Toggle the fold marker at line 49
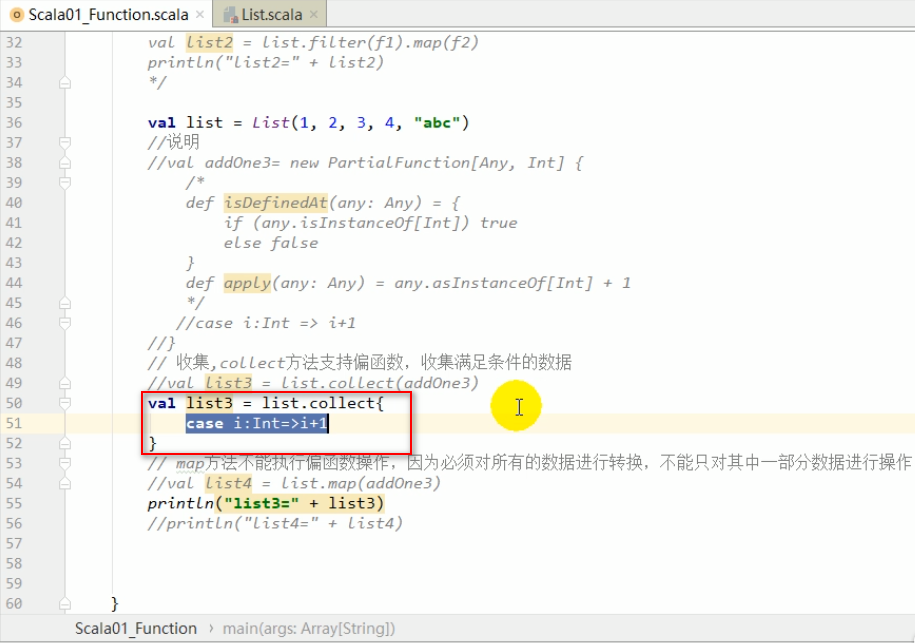915x643 pixels. click(65, 383)
